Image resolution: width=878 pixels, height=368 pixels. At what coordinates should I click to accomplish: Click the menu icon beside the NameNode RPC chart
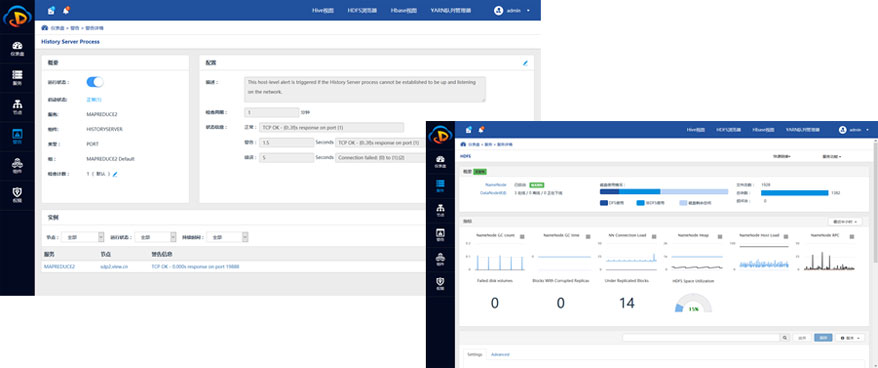click(852, 236)
